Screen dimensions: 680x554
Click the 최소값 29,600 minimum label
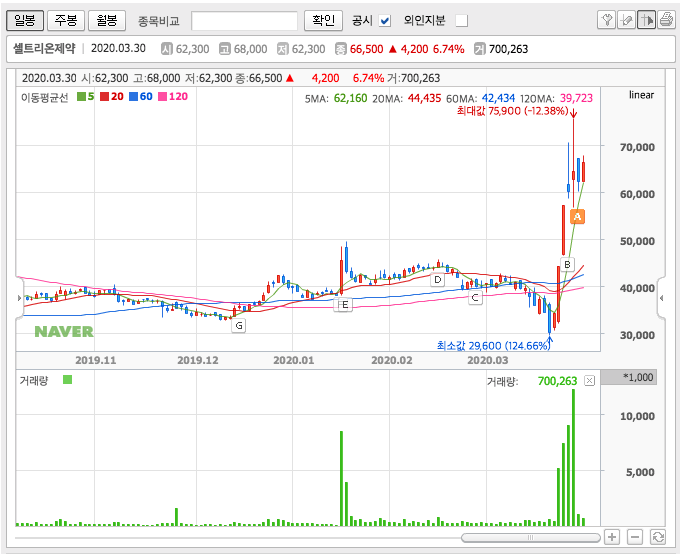(x=494, y=345)
